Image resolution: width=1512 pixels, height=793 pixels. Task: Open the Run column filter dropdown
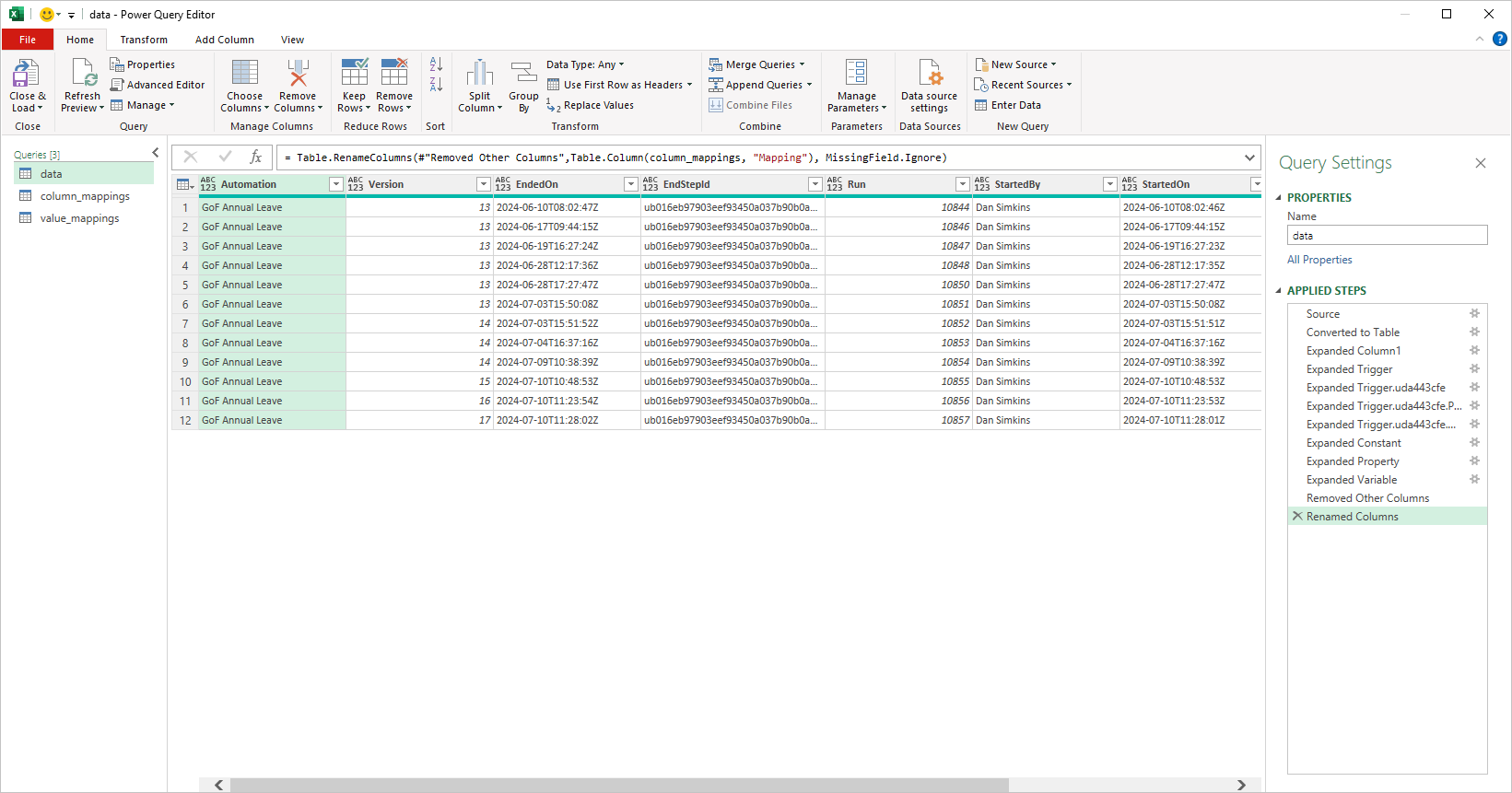pyautogui.click(x=962, y=184)
